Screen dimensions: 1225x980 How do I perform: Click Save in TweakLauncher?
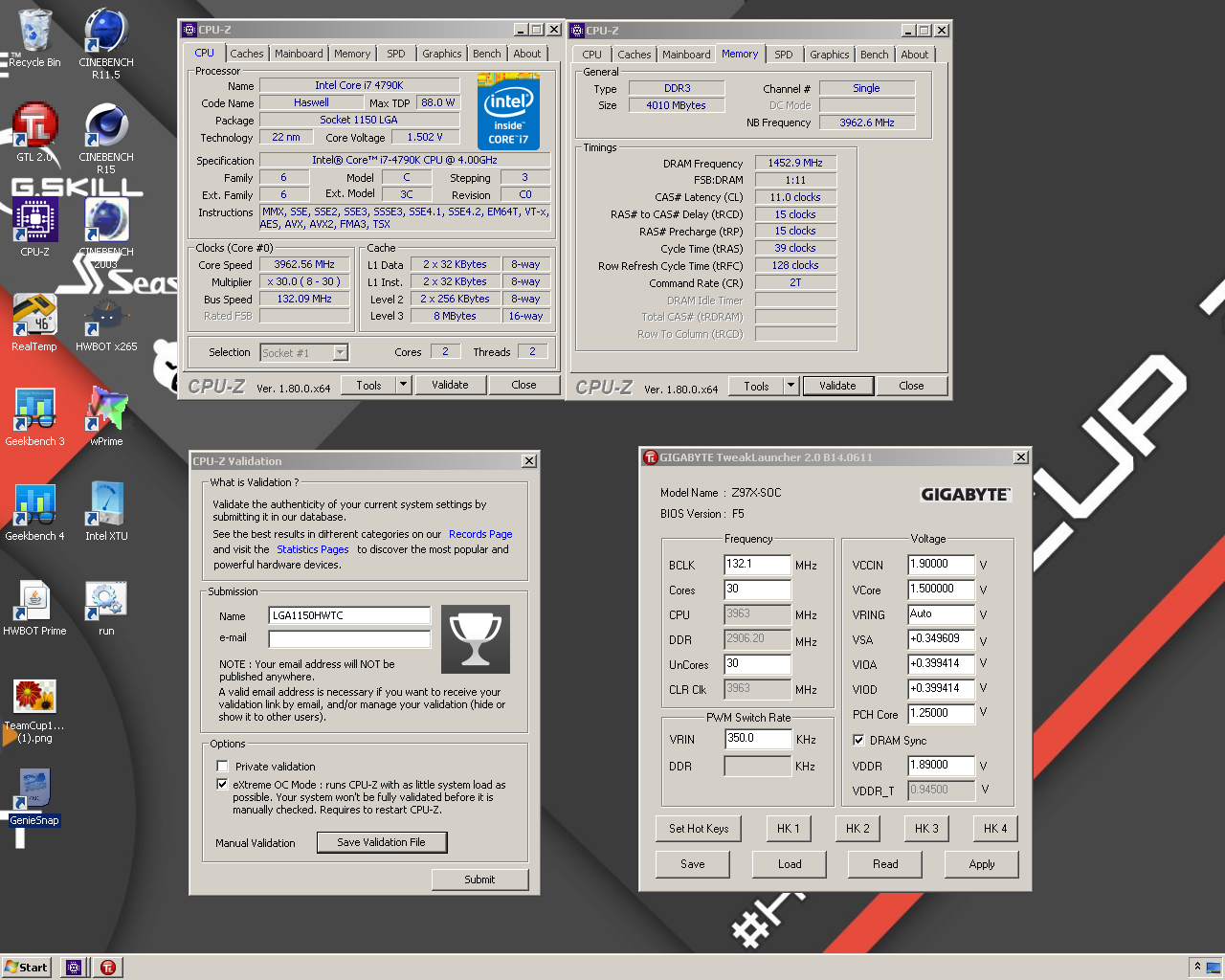click(x=693, y=864)
